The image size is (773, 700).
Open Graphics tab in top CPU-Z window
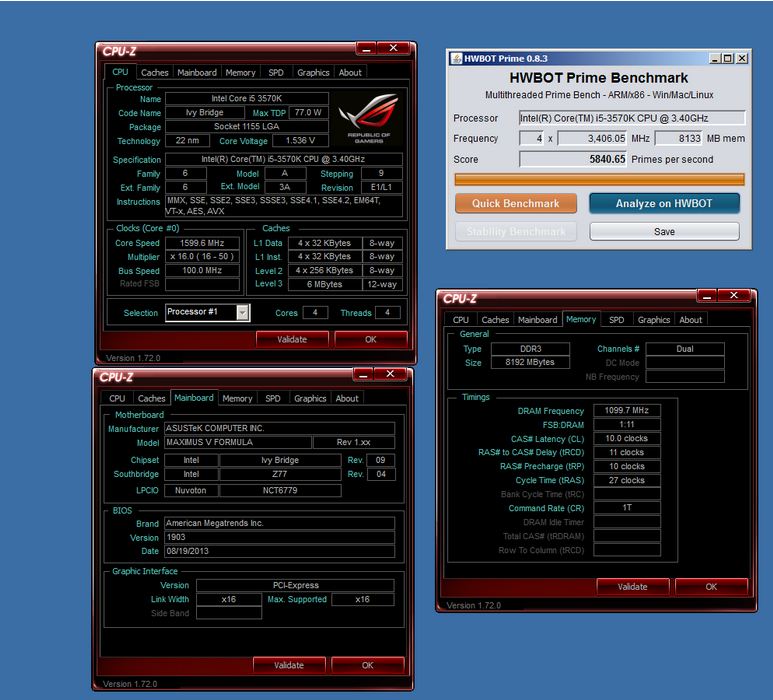click(313, 72)
